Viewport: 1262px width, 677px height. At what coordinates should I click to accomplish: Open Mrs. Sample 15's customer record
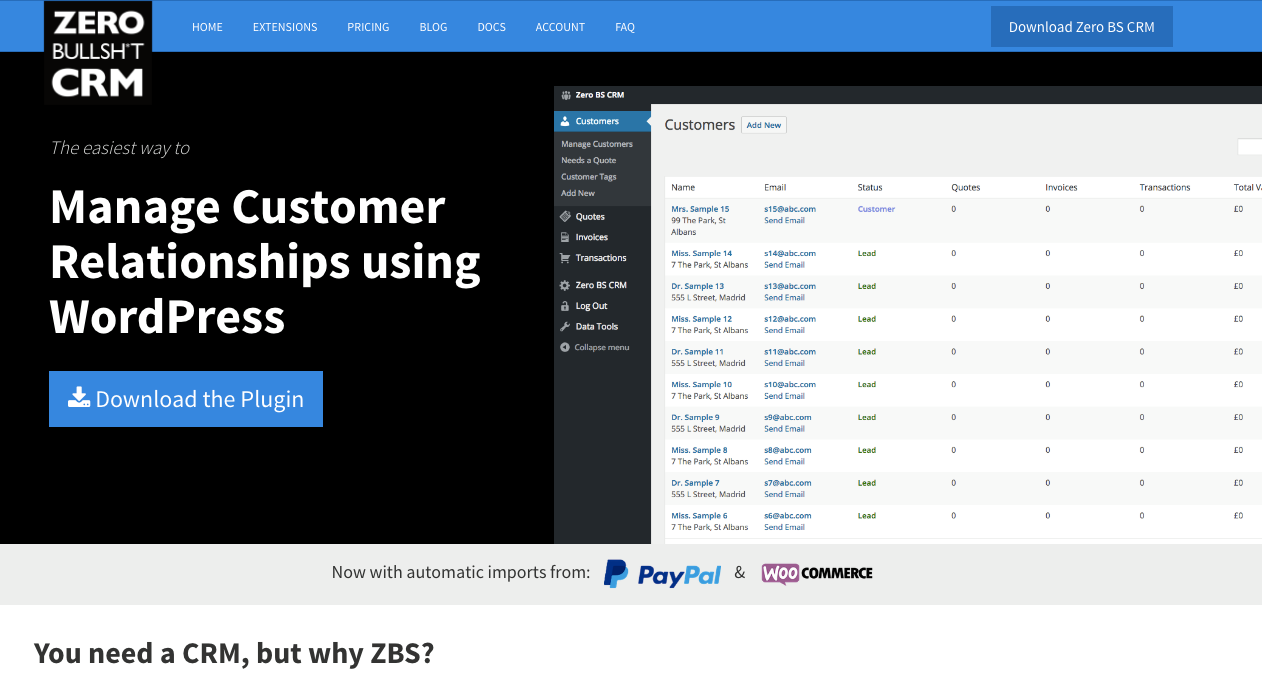coord(702,208)
